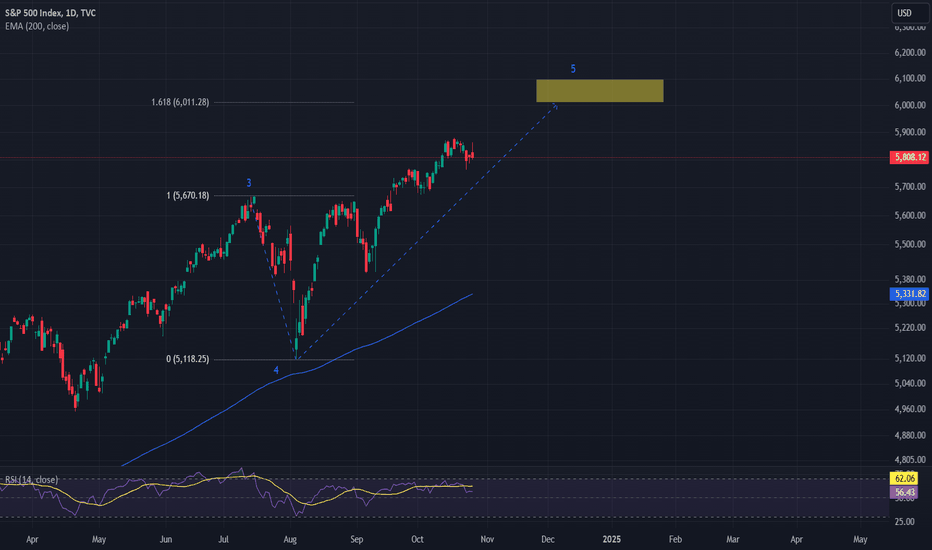Click the 4,880.00 price axis label

click(910, 435)
